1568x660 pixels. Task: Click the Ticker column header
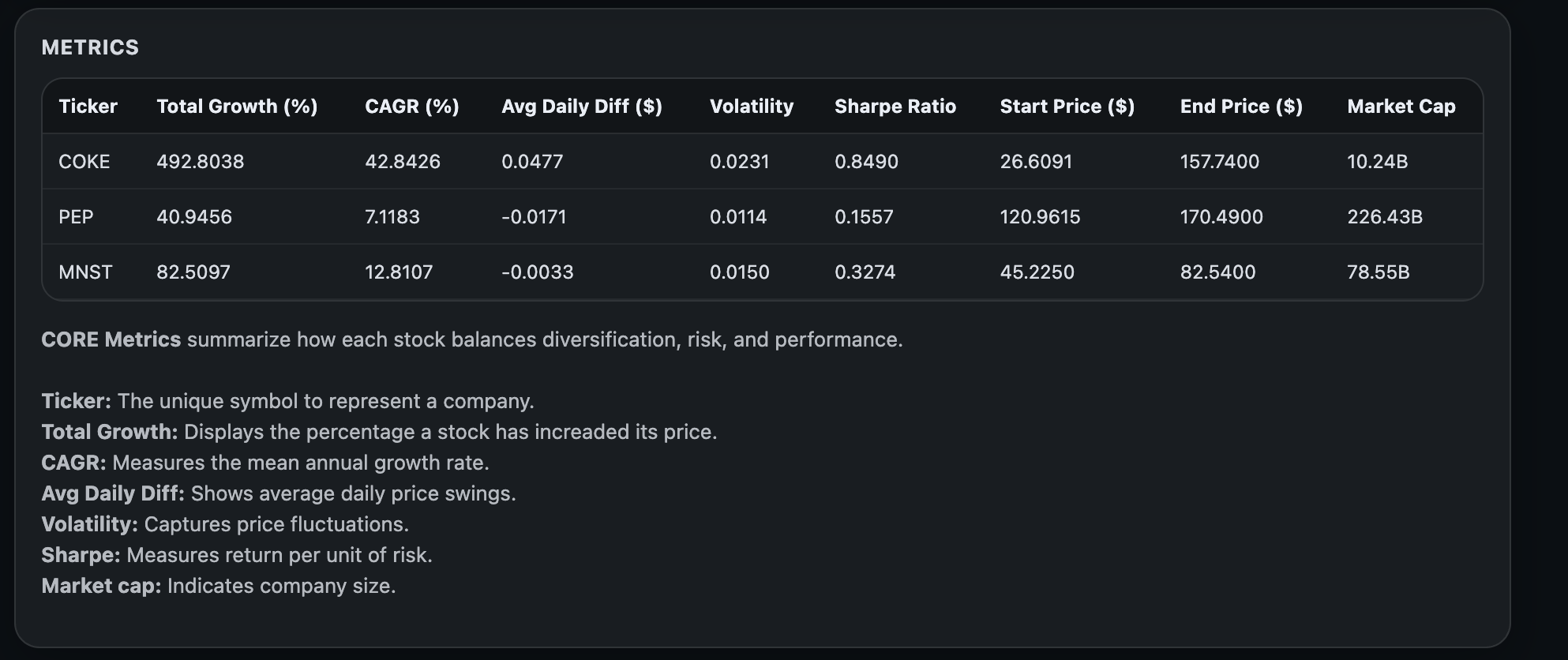pyautogui.click(x=88, y=107)
